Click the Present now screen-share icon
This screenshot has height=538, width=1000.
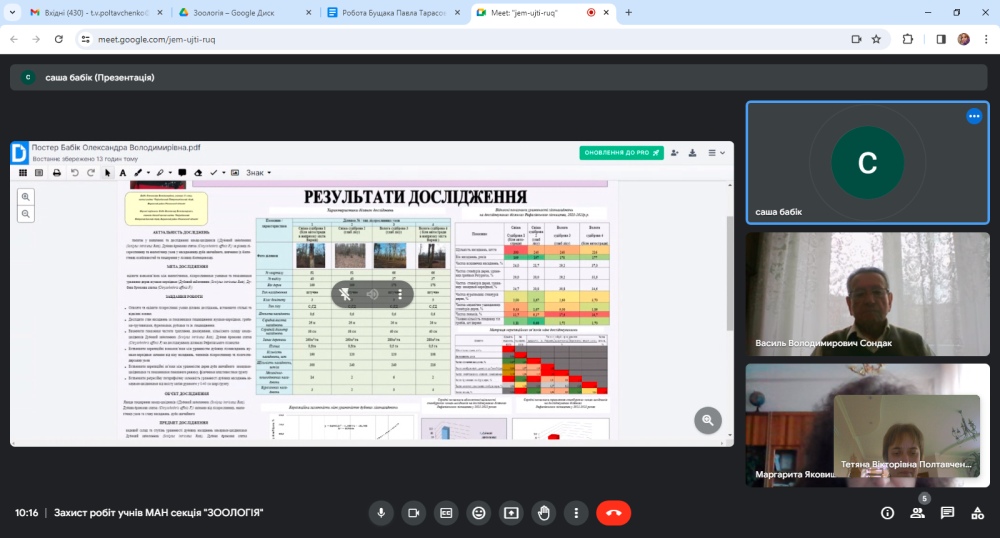click(511, 513)
